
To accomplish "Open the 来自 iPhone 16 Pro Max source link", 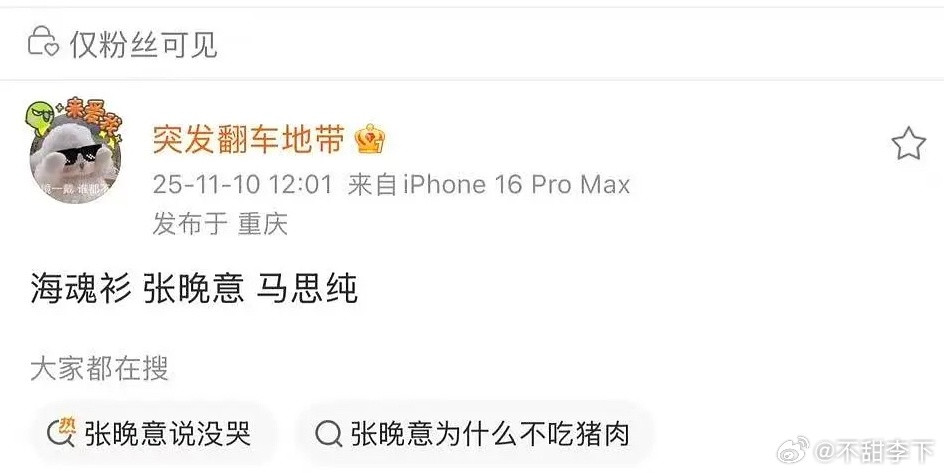I will pyautogui.click(x=489, y=184).
